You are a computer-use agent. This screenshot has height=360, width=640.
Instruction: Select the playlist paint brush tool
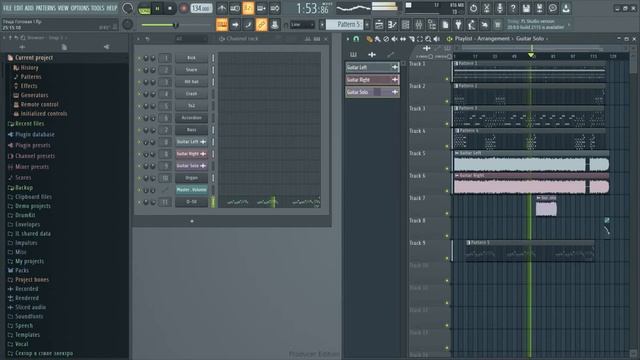tap(378, 39)
